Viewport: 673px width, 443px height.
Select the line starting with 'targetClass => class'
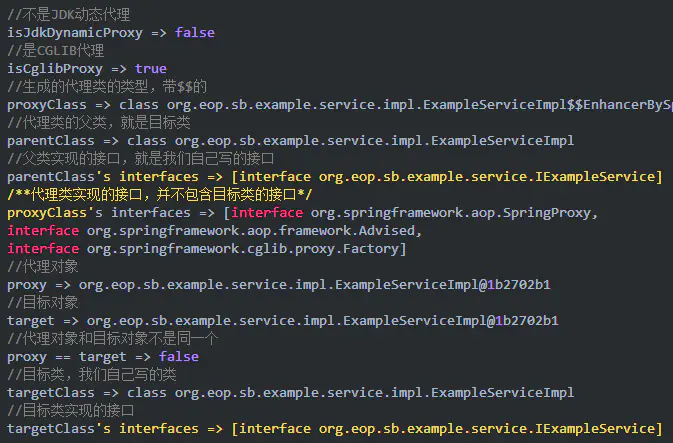coord(291,393)
